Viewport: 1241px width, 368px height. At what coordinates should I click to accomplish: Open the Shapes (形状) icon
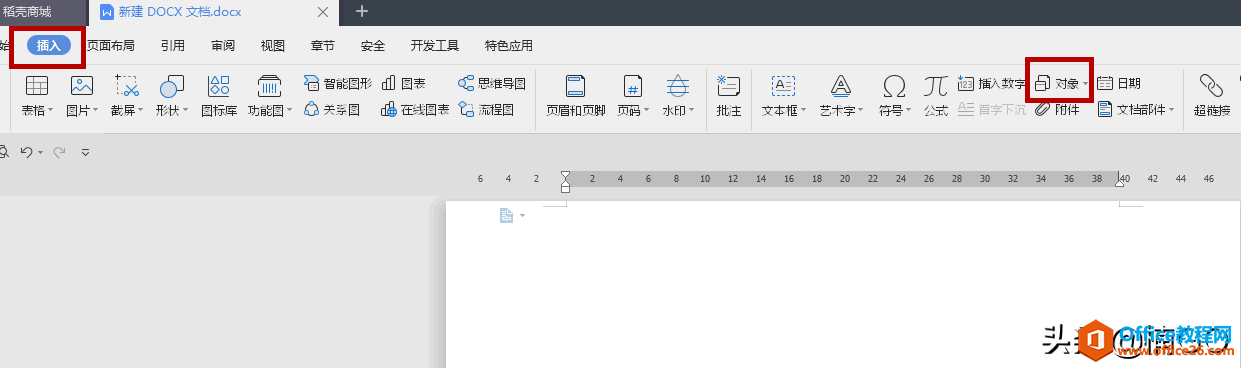coord(171,87)
